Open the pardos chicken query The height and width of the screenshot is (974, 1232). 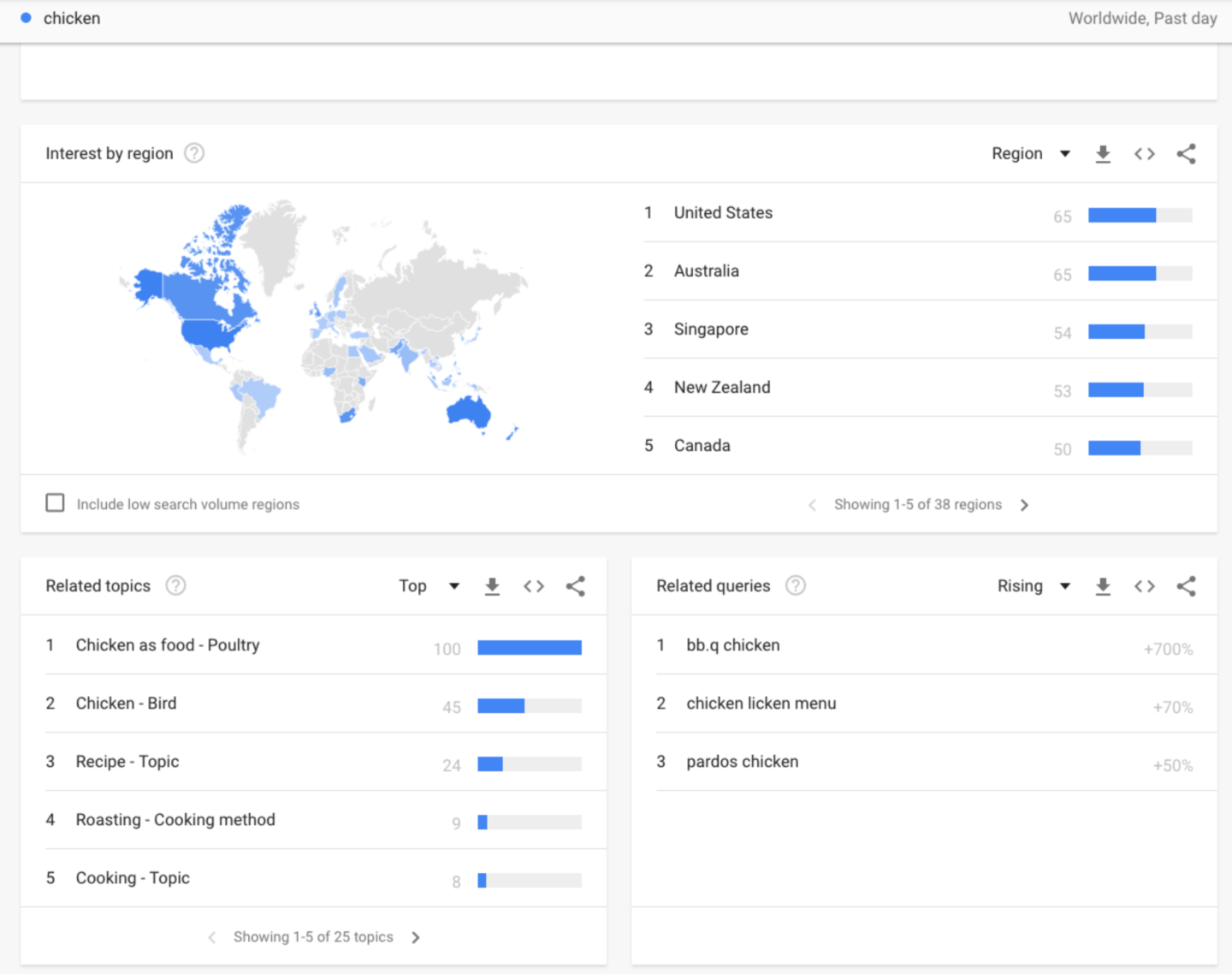tap(742, 762)
